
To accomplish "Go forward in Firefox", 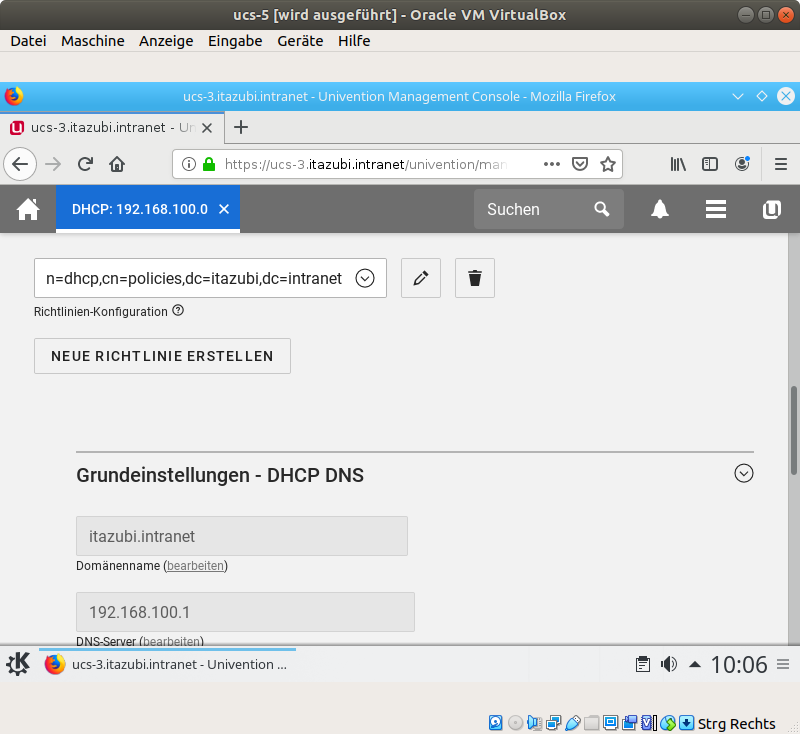I will coord(53,164).
